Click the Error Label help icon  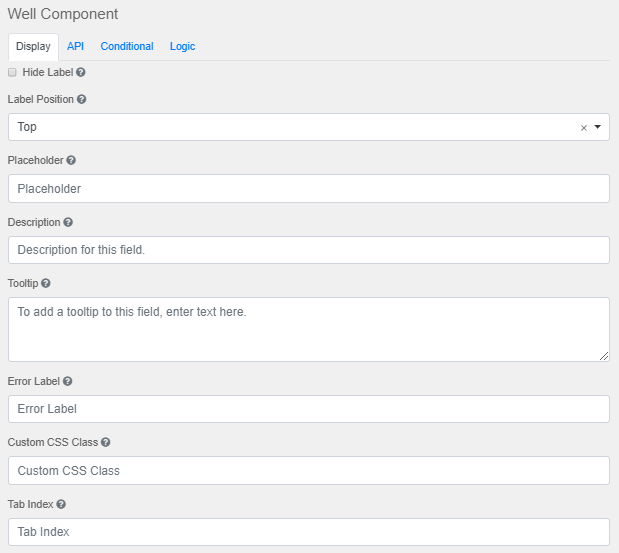[68, 381]
